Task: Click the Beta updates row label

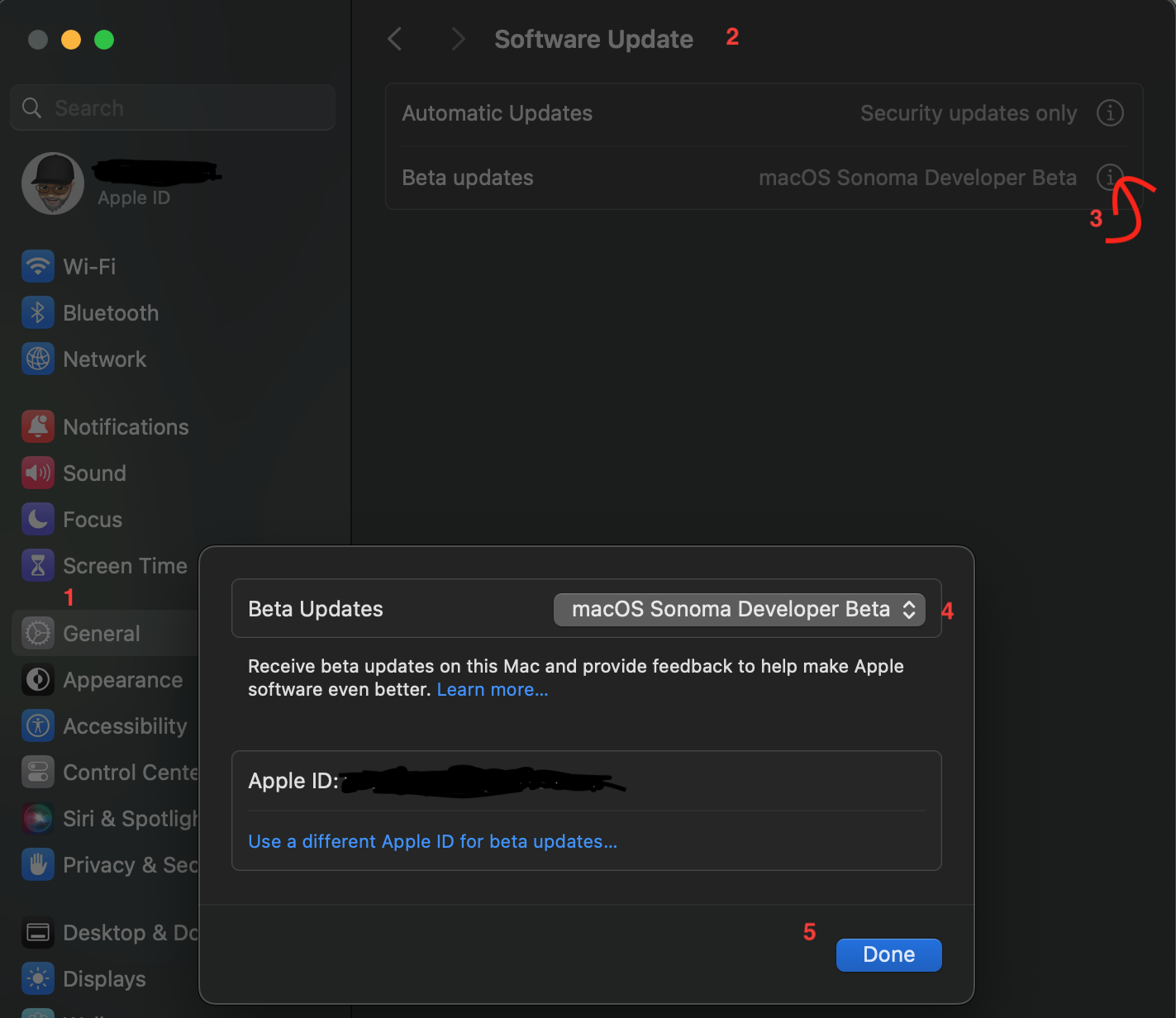Action: (x=468, y=177)
